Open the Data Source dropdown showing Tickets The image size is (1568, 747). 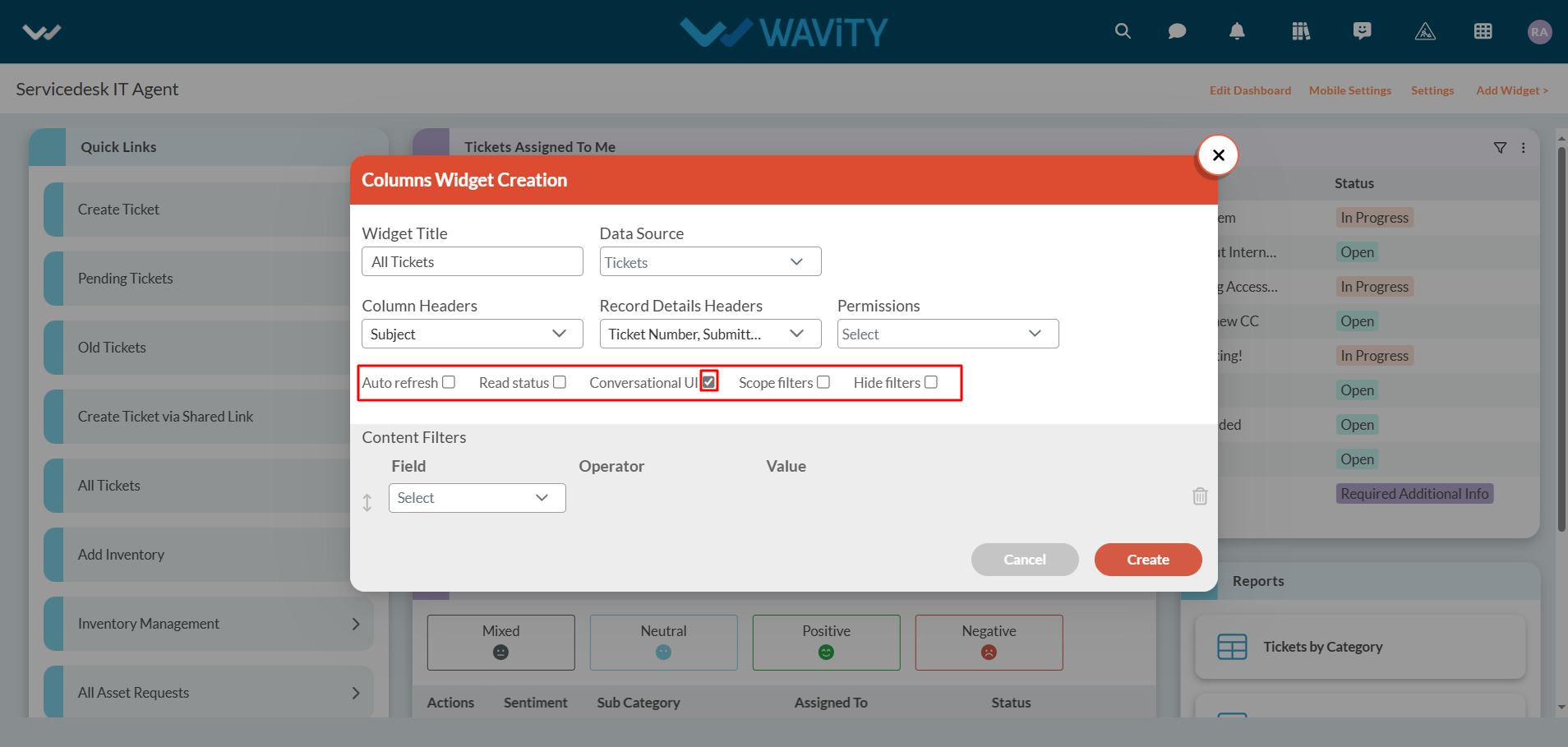(x=710, y=262)
